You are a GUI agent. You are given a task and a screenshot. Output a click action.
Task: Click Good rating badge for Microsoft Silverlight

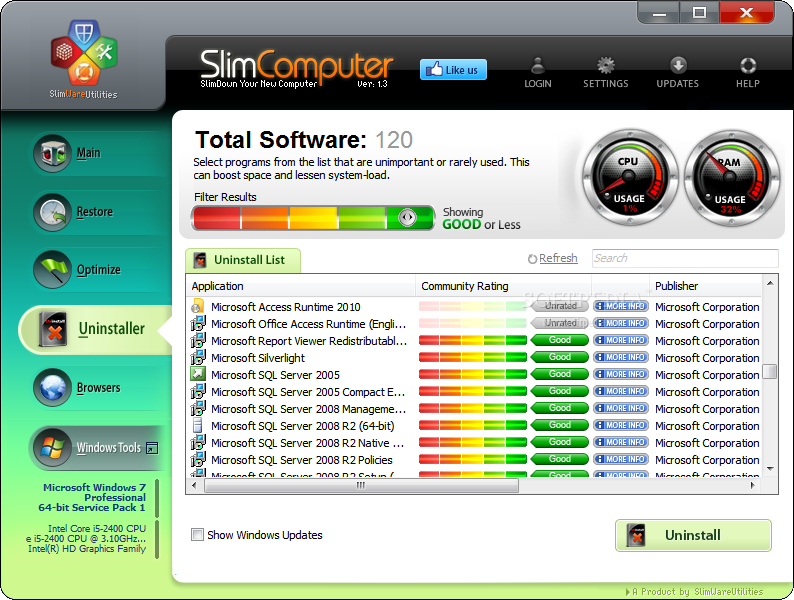click(560, 357)
